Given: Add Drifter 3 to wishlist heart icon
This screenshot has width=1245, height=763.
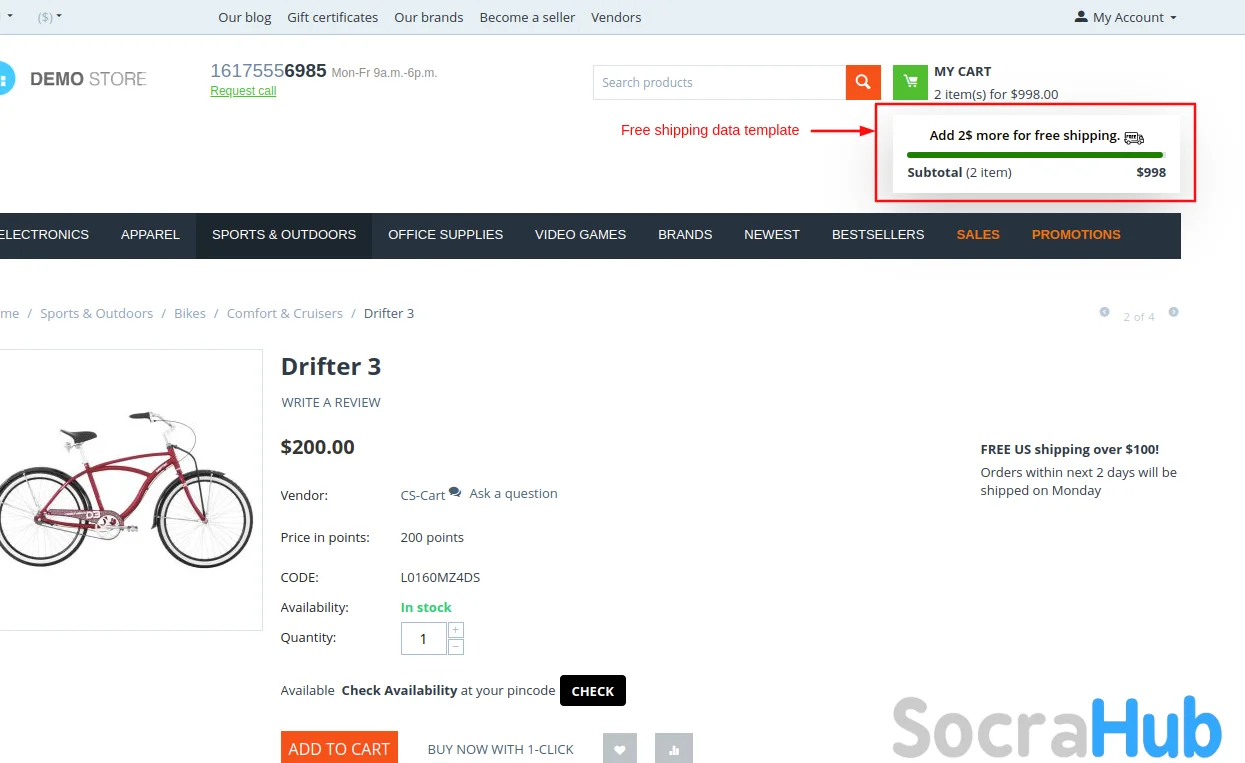Looking at the screenshot, I should click(619, 749).
